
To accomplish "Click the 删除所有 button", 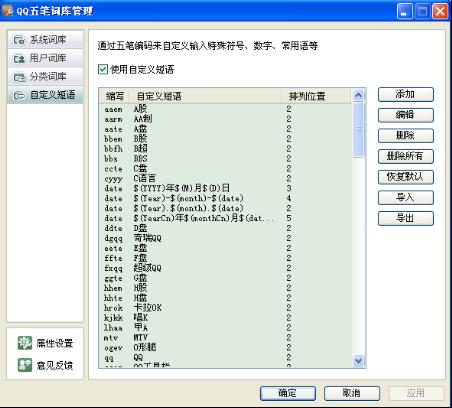I will pyautogui.click(x=406, y=156).
